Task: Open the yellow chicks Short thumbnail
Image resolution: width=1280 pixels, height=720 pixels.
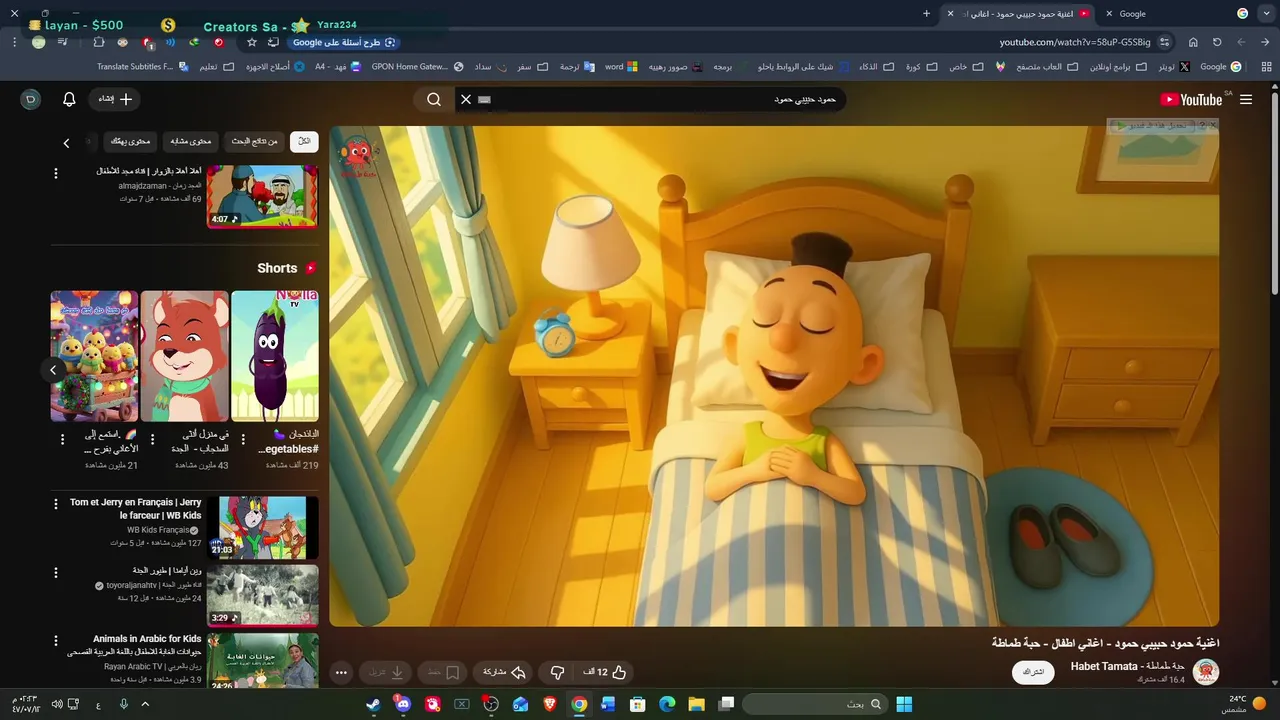Action: [95, 356]
